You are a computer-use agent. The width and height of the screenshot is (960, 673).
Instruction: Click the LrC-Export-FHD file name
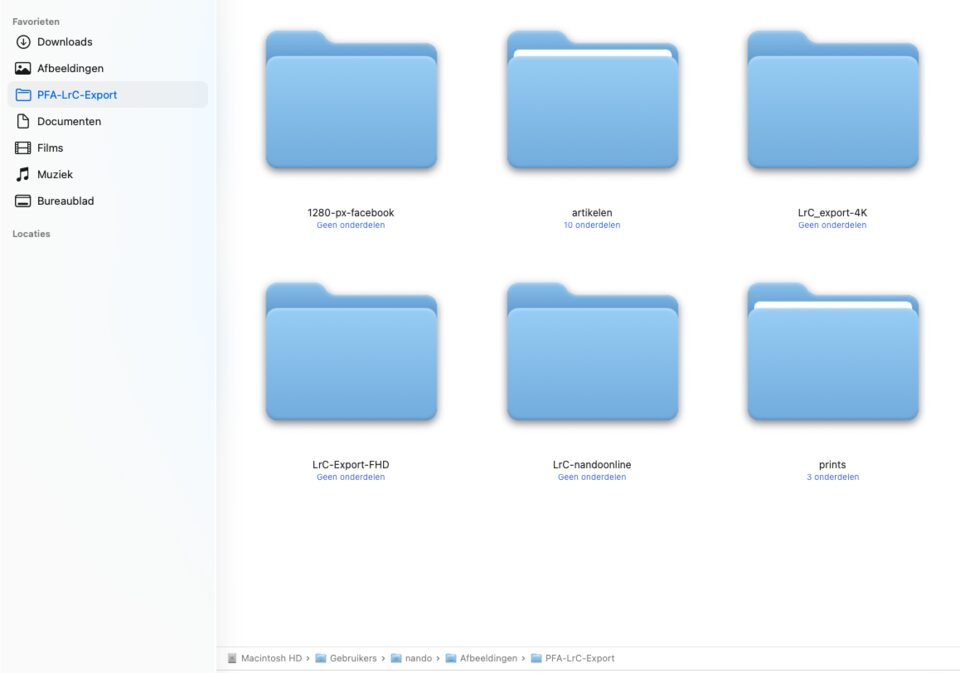click(351, 465)
